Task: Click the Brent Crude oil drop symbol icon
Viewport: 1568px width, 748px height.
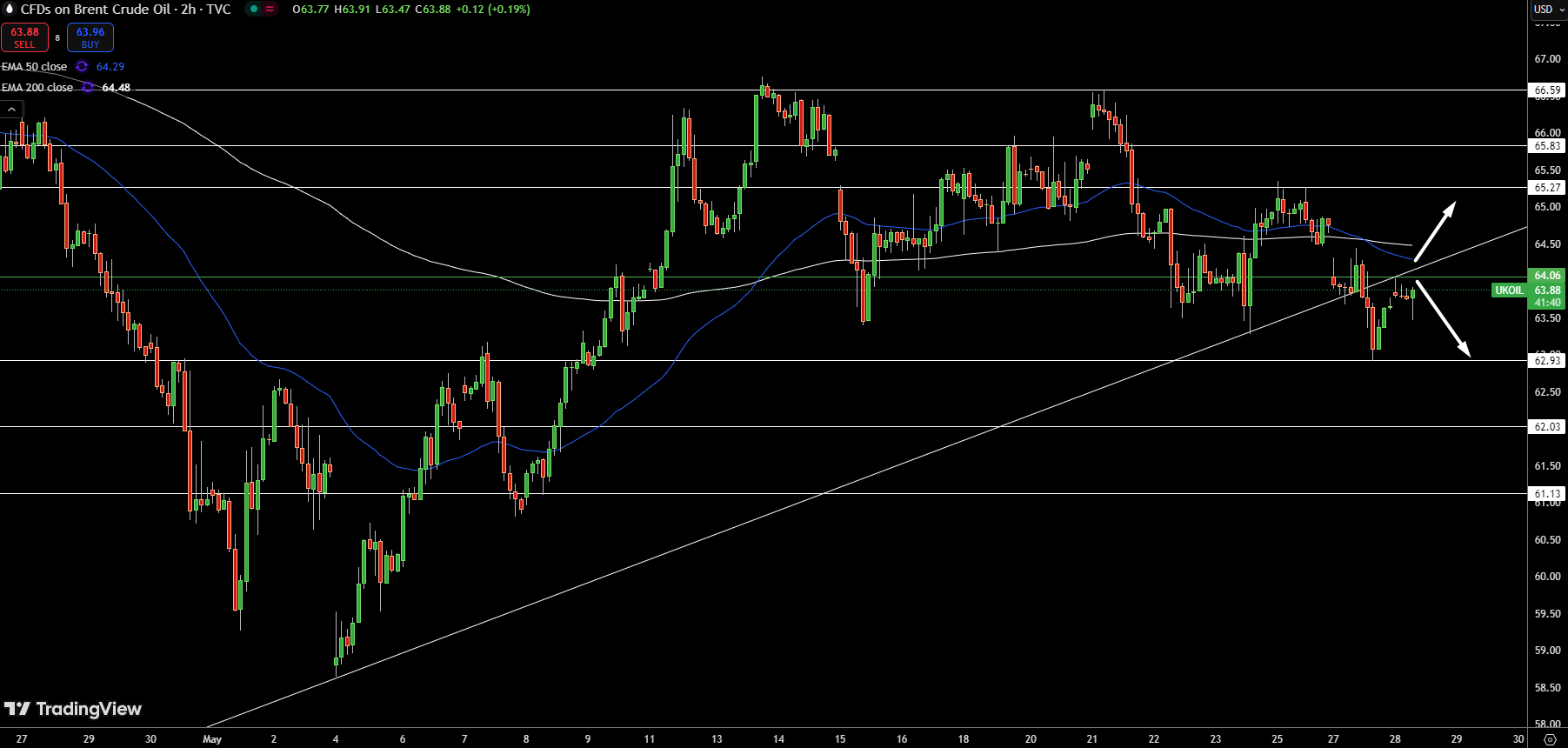Action: (10, 10)
